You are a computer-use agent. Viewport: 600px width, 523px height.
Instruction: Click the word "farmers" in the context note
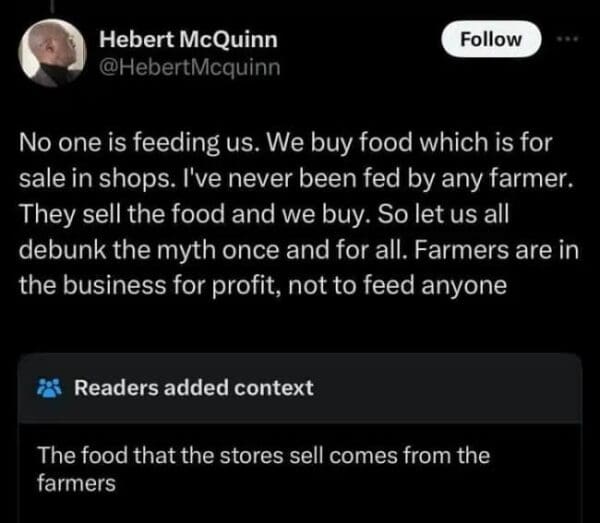pyautogui.click(x=75, y=485)
